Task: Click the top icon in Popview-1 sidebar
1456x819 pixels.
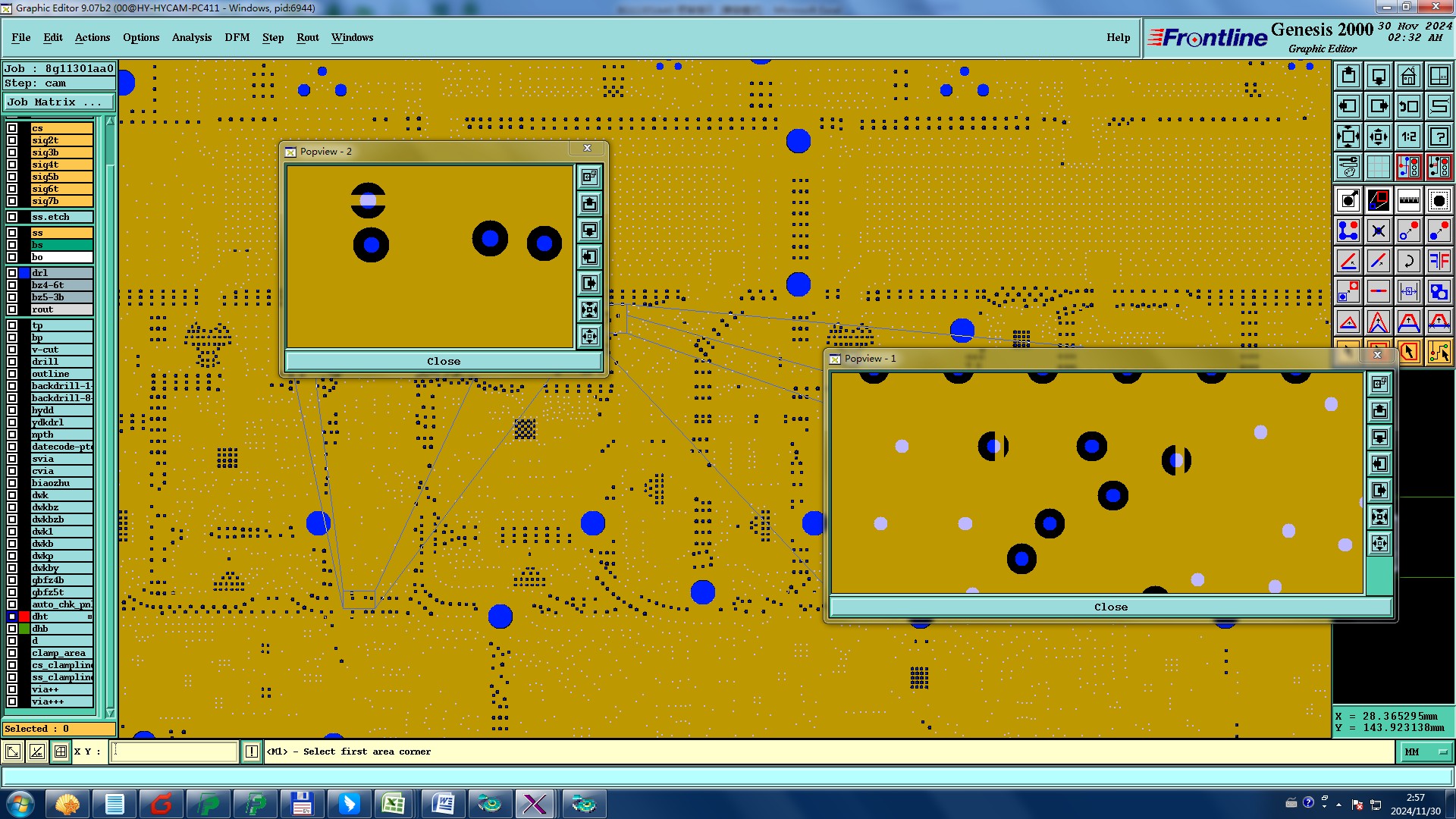Action: point(1379,384)
